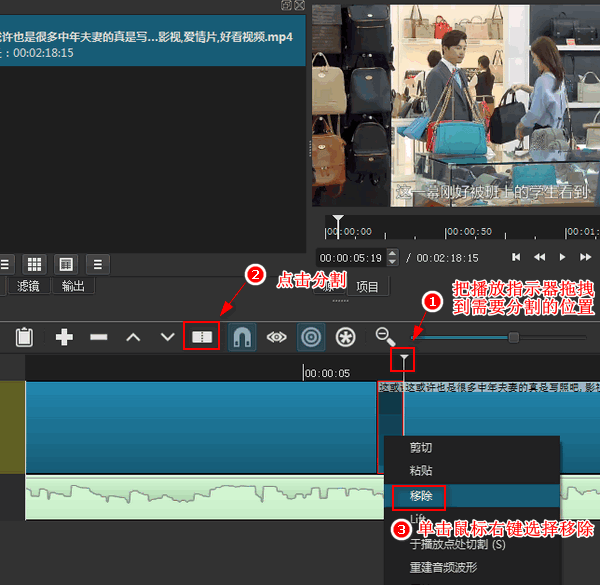Click the timeline playhead marker
The height and width of the screenshot is (585, 600).
point(404,358)
